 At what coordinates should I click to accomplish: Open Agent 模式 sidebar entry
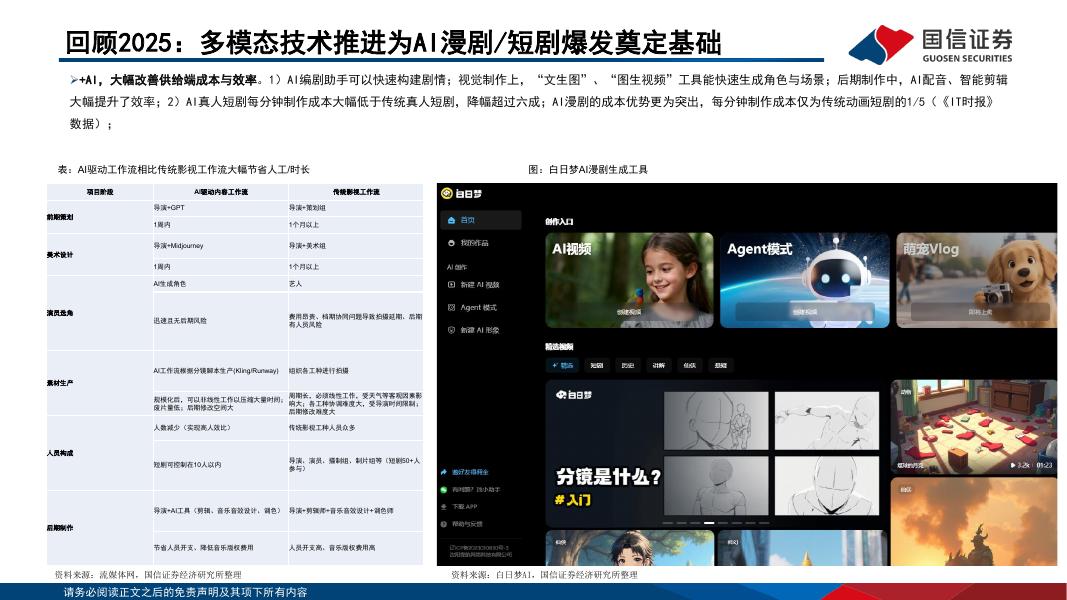[478, 307]
